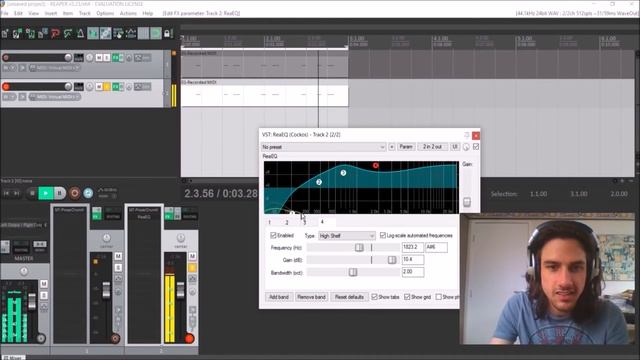Click the Save project toolbar icon

click(x=30, y=33)
